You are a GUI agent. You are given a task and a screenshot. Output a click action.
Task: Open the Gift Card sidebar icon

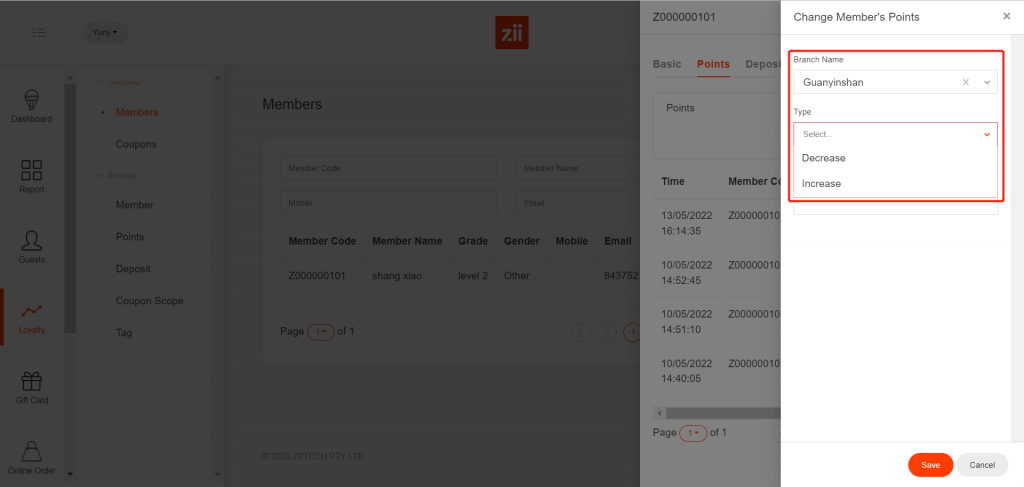[31, 387]
